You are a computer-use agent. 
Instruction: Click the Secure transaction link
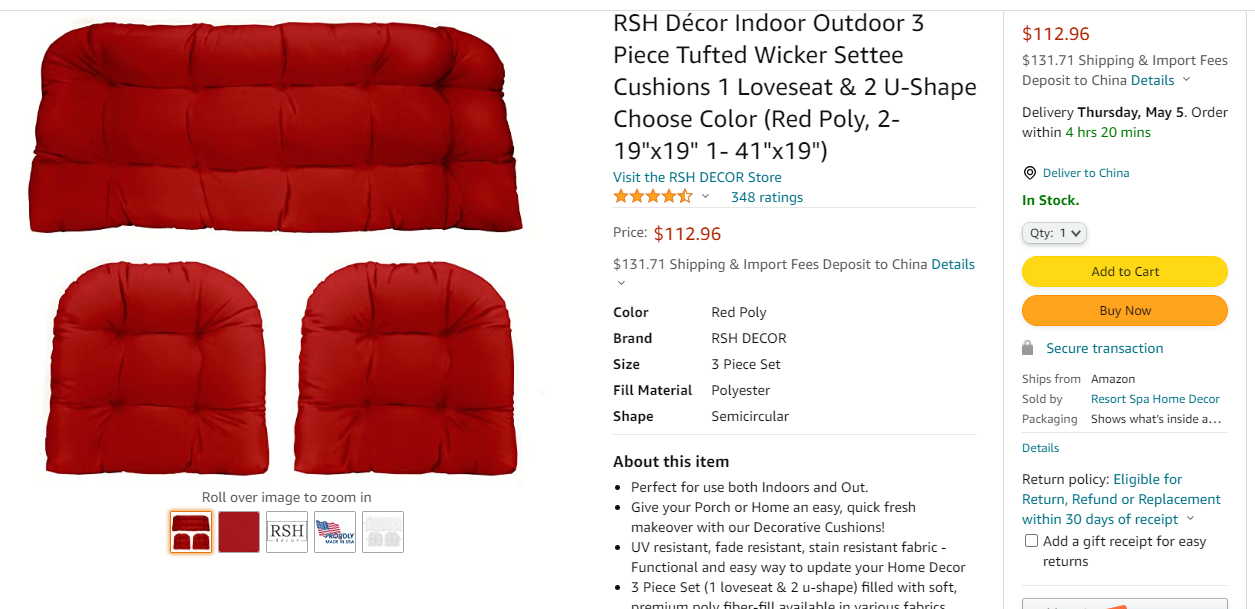click(x=1105, y=348)
